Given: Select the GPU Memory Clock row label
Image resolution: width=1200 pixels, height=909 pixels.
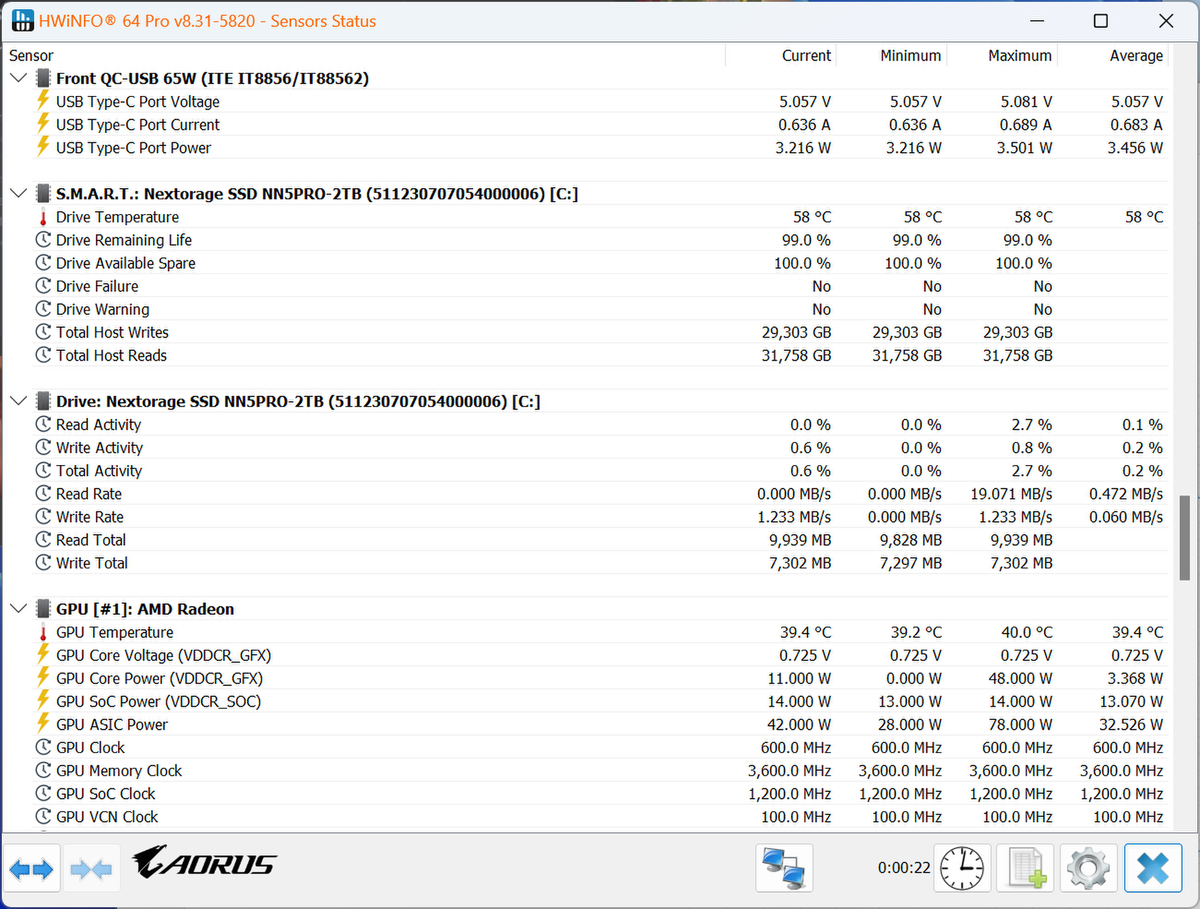Looking at the screenshot, I should point(119,770).
